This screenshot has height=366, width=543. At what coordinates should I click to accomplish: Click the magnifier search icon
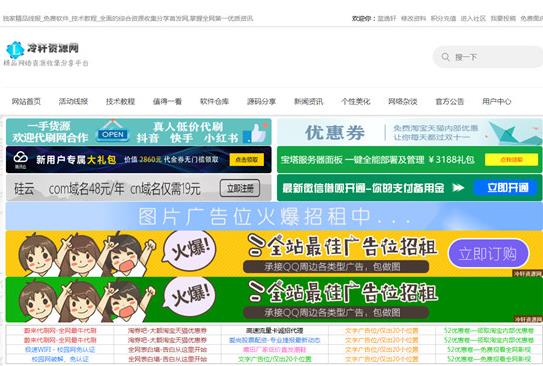[x=446, y=57]
